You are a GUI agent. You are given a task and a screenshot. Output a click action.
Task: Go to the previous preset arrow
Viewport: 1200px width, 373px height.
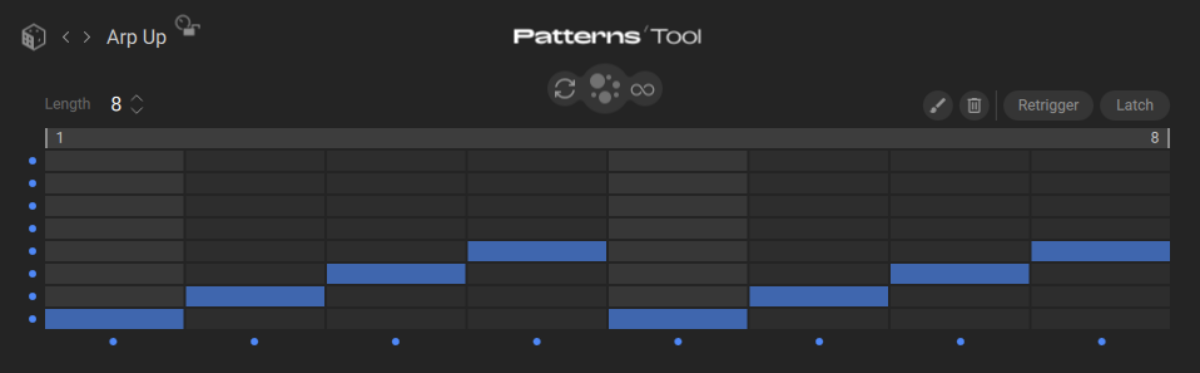[x=66, y=37]
